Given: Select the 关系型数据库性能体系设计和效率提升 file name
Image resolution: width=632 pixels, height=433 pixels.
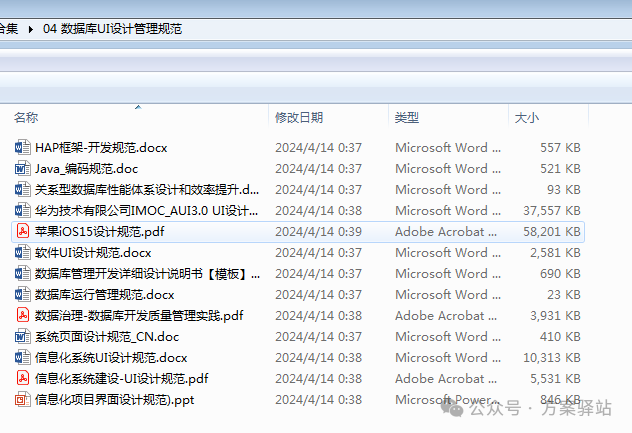Looking at the screenshot, I should click(147, 189).
